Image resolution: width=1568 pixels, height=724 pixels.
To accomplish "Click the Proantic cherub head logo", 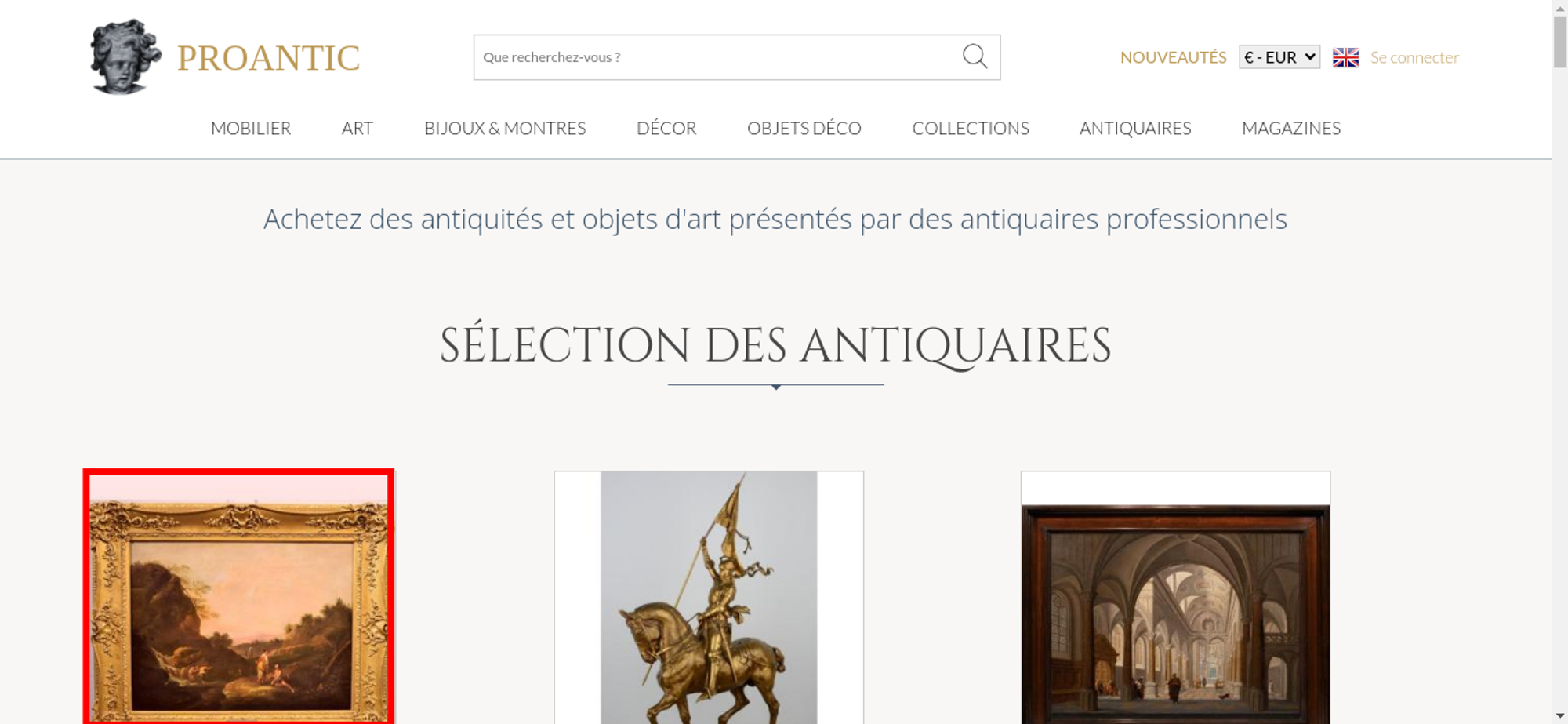I will coord(125,56).
